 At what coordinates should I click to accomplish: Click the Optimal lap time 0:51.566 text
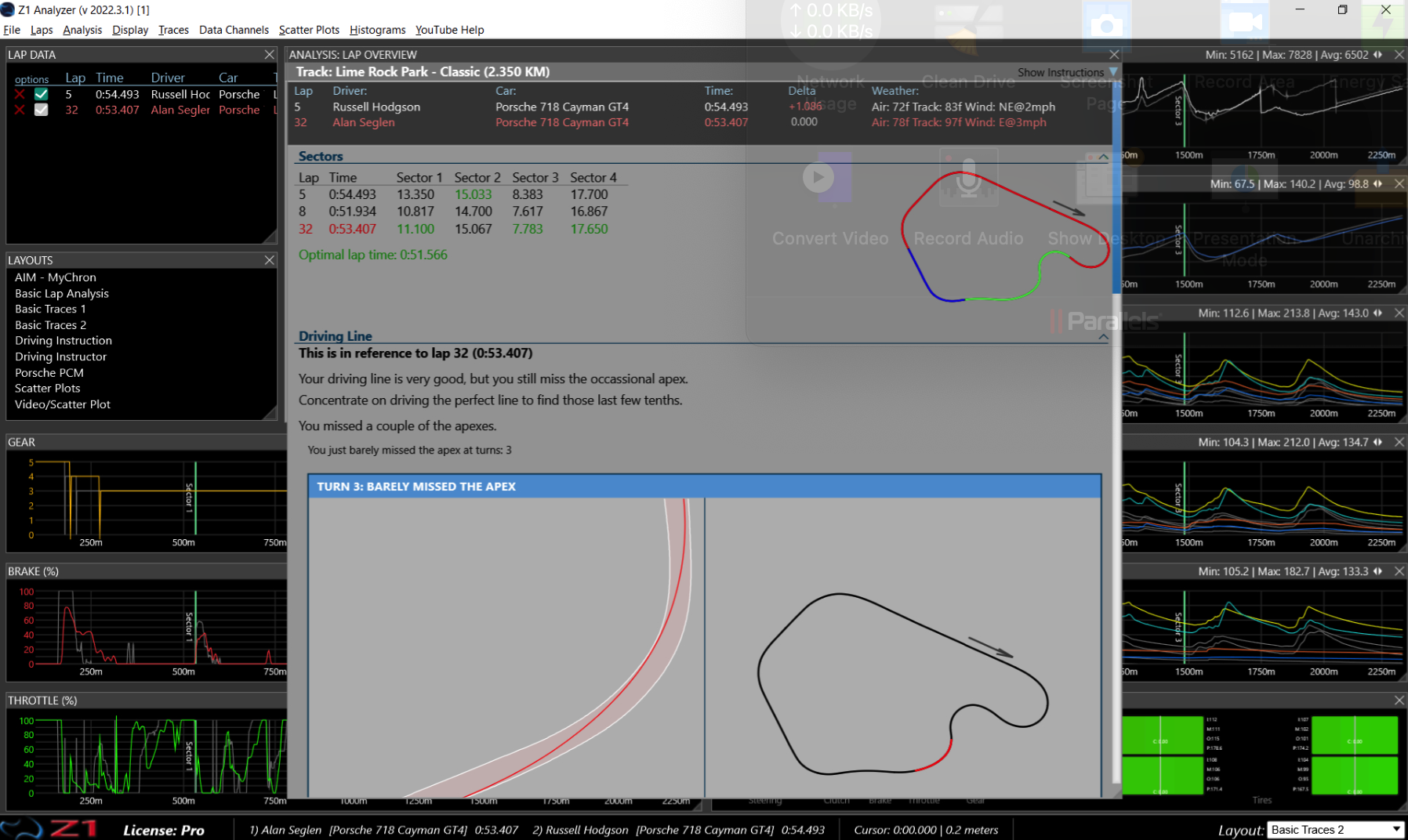pos(372,255)
